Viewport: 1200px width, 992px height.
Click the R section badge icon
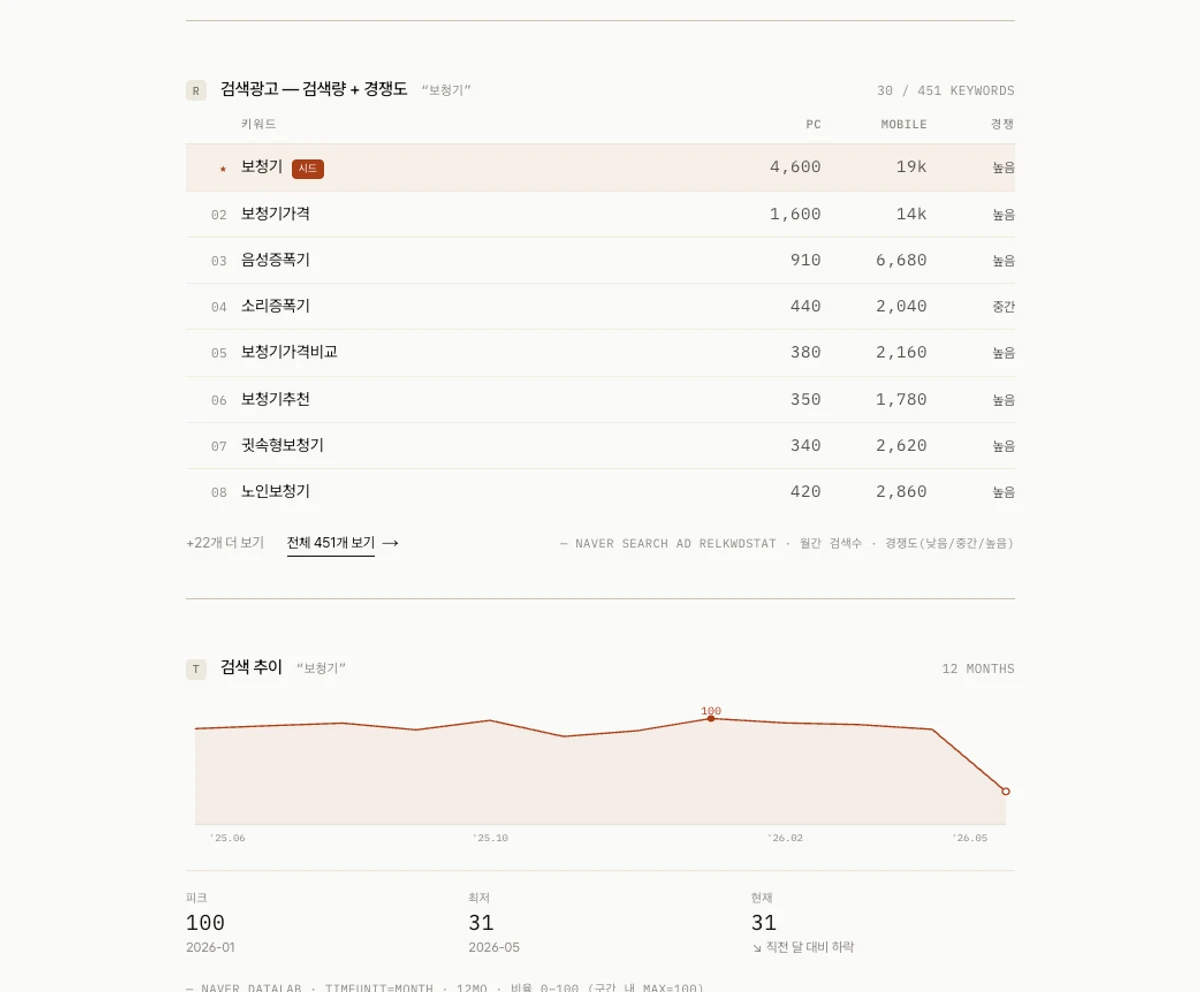196,91
